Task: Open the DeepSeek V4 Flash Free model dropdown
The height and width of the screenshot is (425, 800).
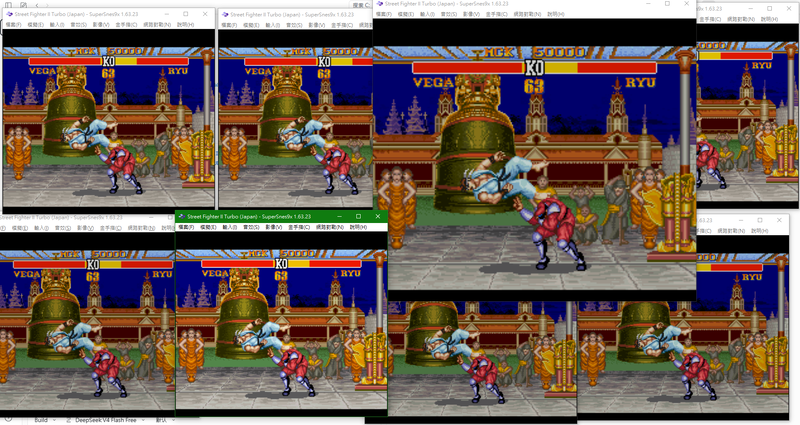Action: [x=106, y=420]
